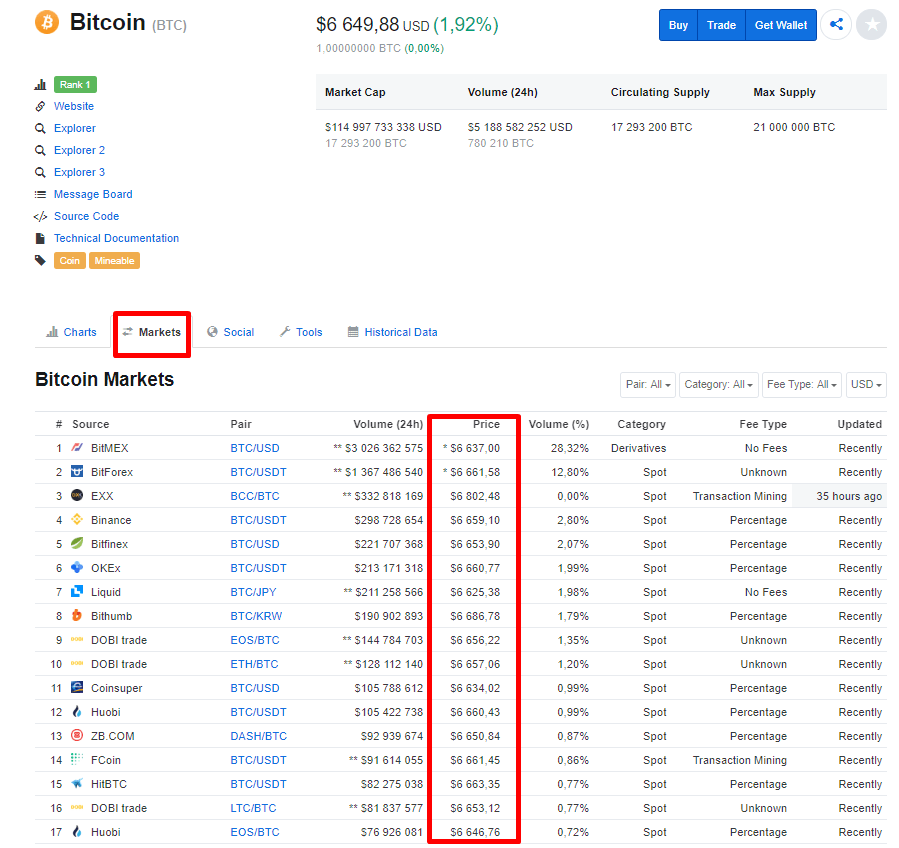The height and width of the screenshot is (848, 899).
Task: Sort table by Price column header
Action: (486, 424)
